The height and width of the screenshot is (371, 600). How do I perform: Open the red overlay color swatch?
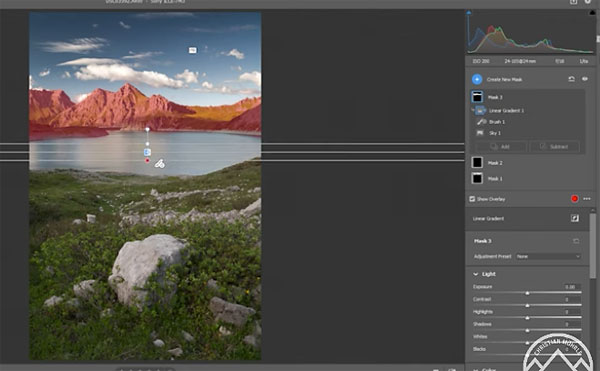tap(574, 199)
